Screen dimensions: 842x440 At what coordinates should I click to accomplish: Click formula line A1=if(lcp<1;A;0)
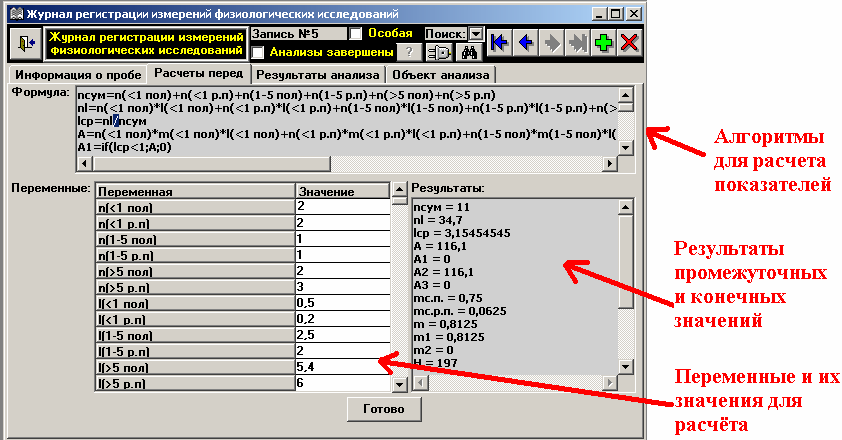(125, 147)
